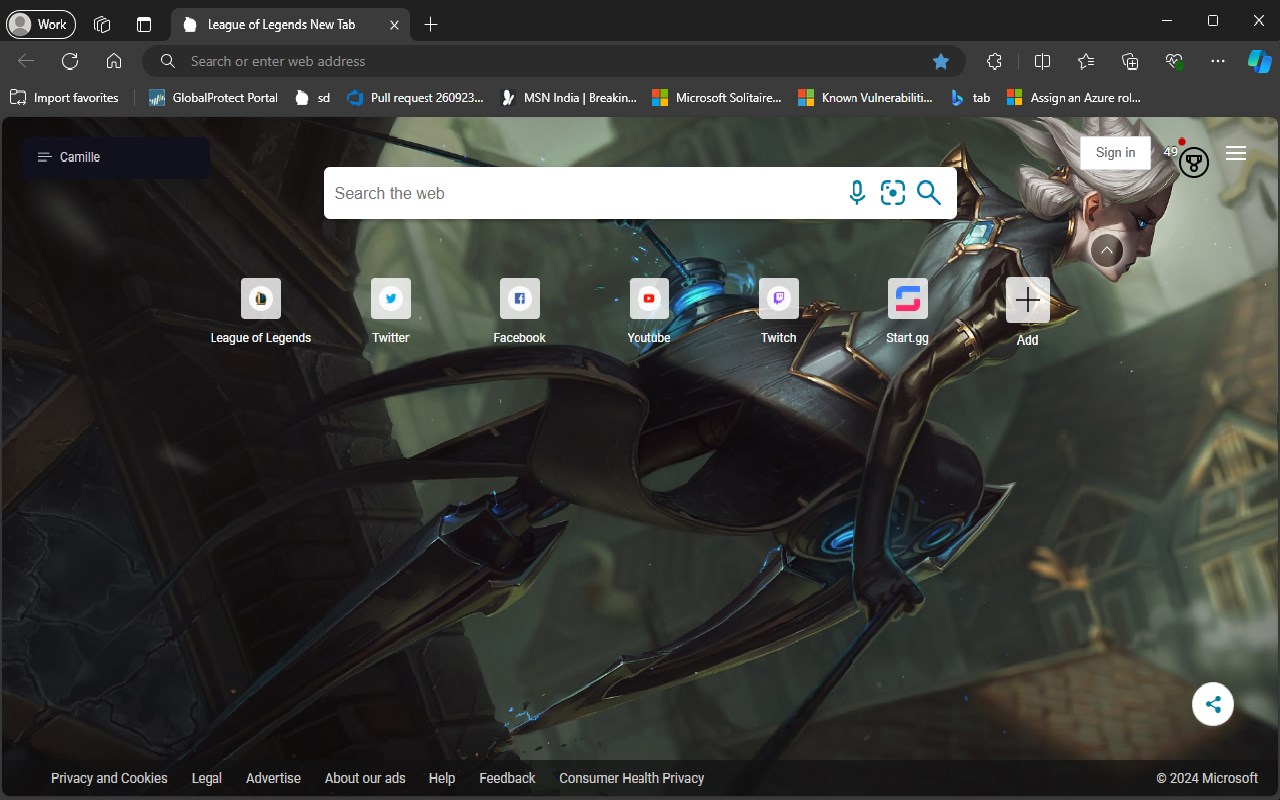Image resolution: width=1280 pixels, height=800 pixels.
Task: Open the Advertise footer link
Action: coord(273,778)
